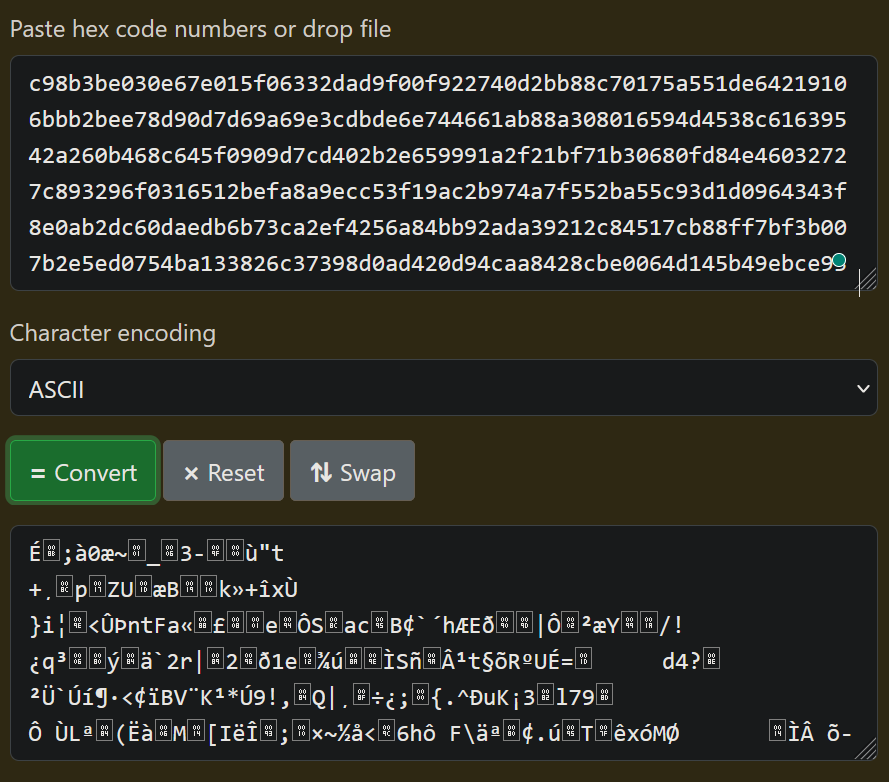Click Swap to exchange input and output
Viewport: 889px width, 782px height.
352,470
